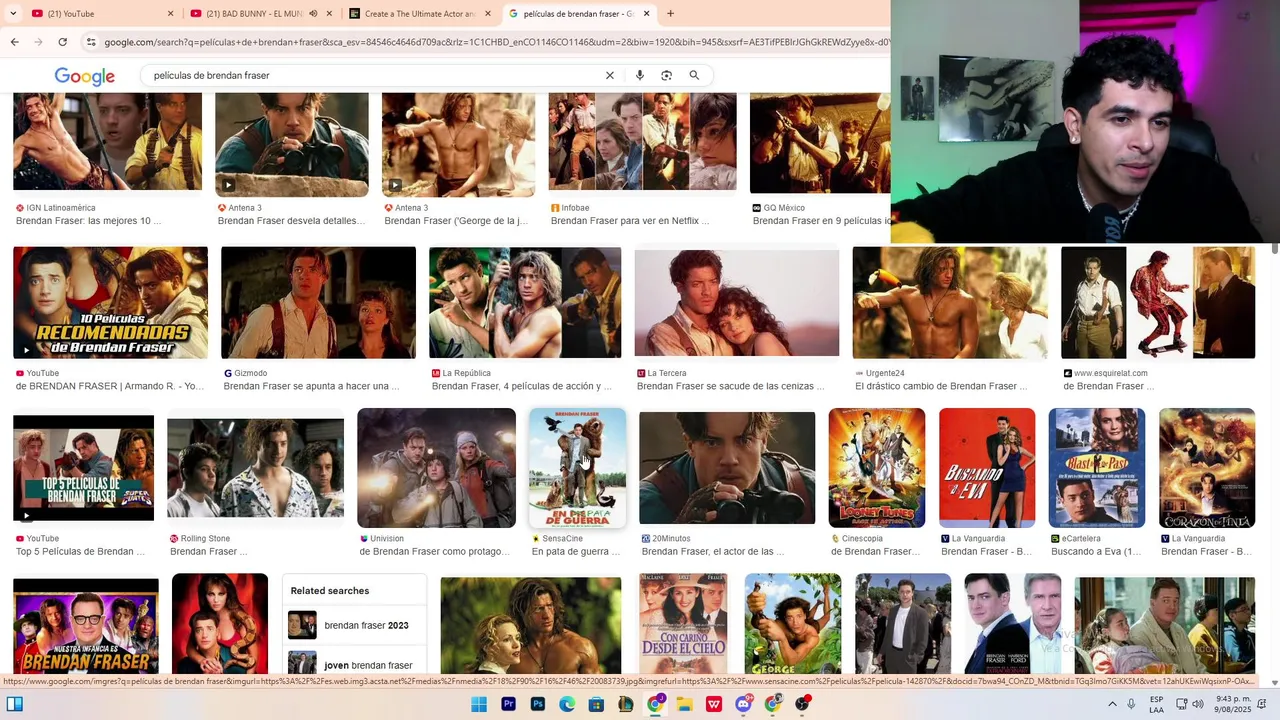
Task: Open the Looney Tunes poster thumbnail
Action: (x=877, y=468)
